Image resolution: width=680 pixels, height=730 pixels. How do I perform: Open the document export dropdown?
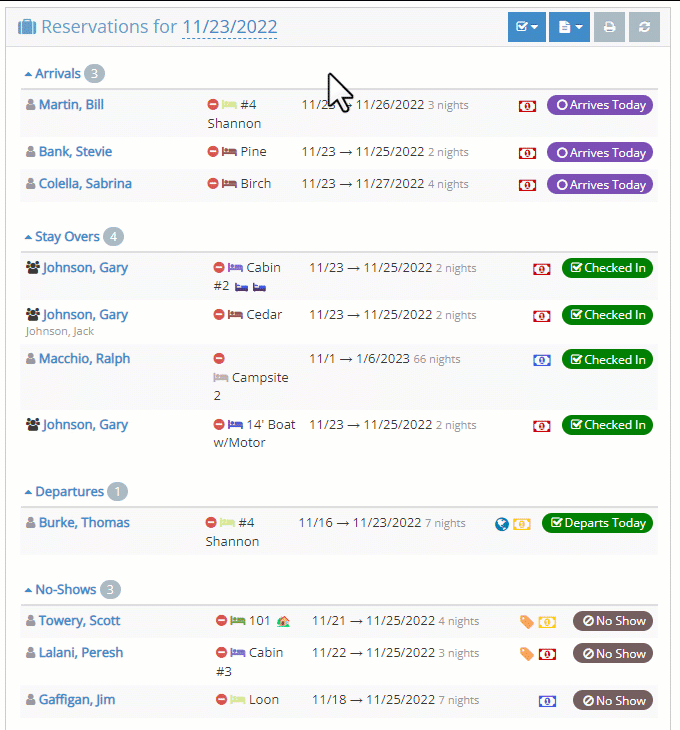click(569, 27)
